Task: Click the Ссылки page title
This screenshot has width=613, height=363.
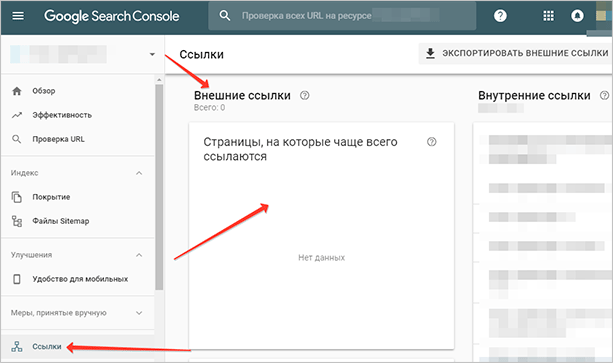Action: [x=201, y=54]
